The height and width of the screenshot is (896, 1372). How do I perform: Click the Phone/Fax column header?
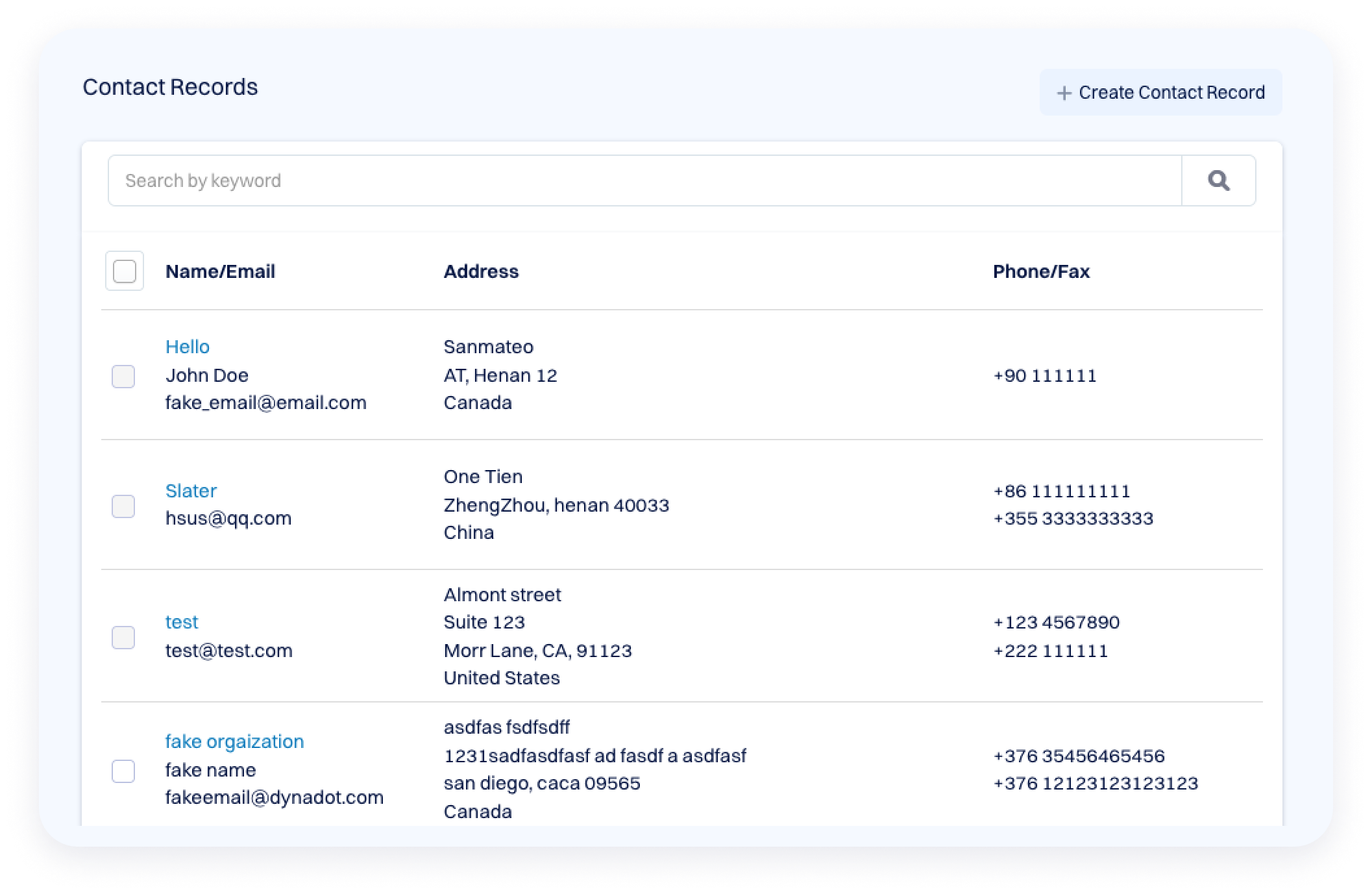tap(1041, 271)
